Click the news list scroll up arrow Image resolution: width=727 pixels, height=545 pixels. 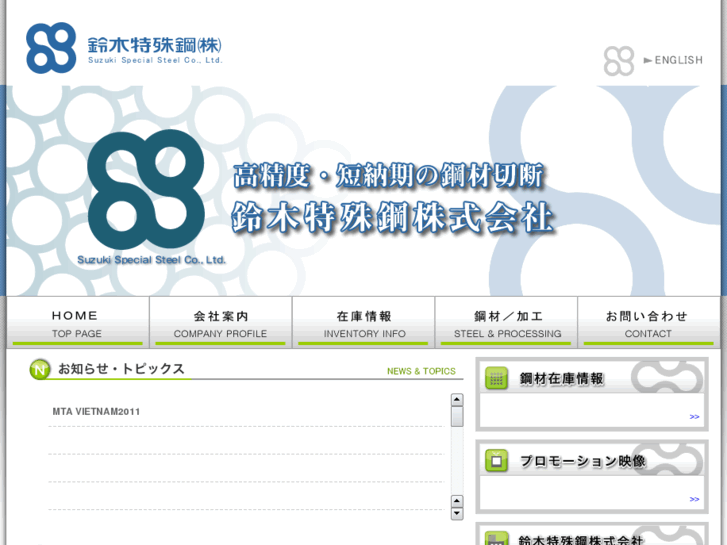pos(457,400)
